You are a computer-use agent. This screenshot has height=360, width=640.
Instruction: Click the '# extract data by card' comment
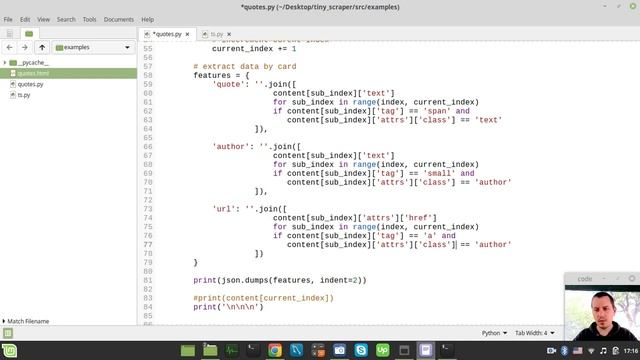coord(245,67)
